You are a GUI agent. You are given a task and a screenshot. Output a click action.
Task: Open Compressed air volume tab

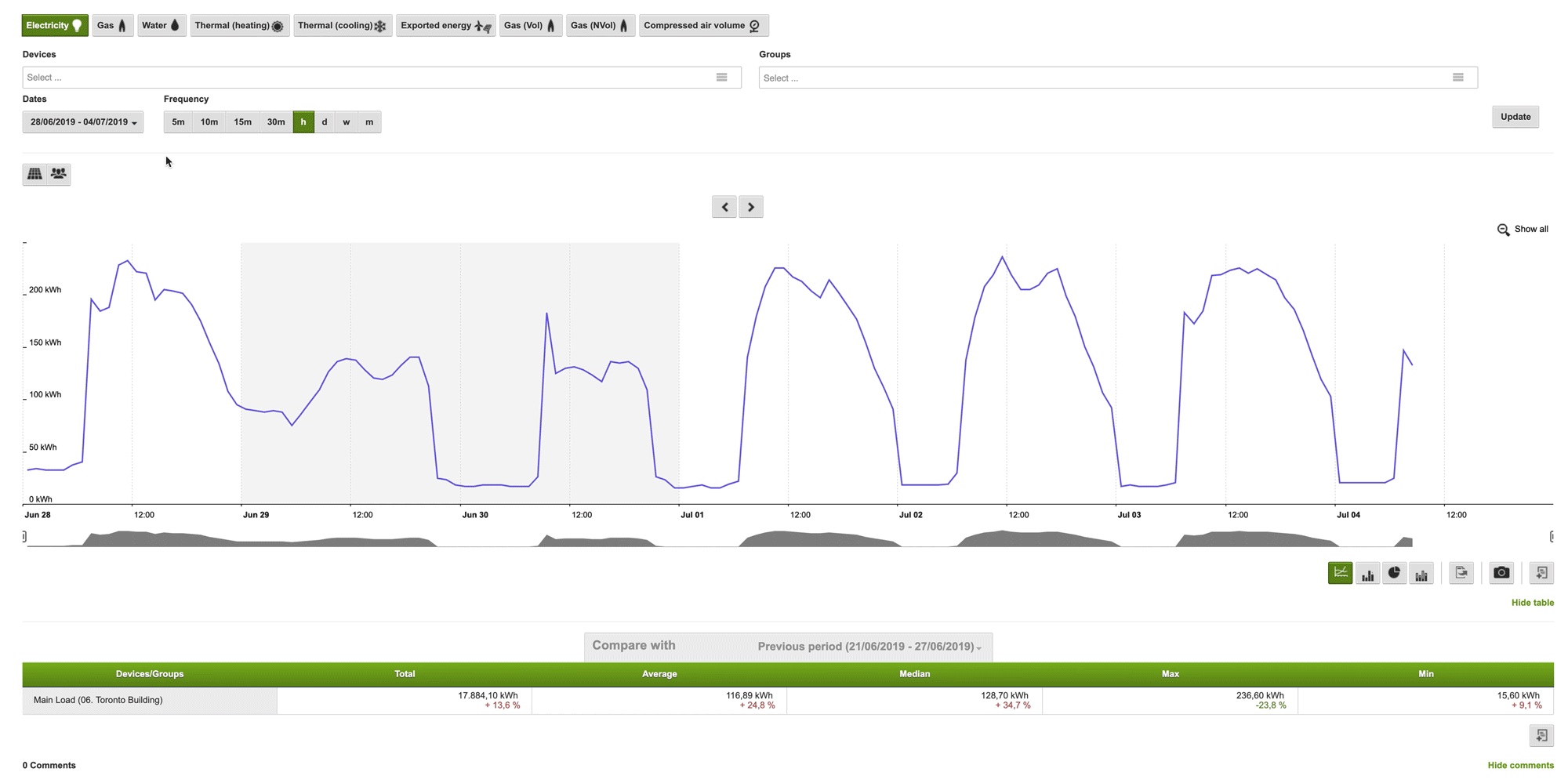point(703,26)
